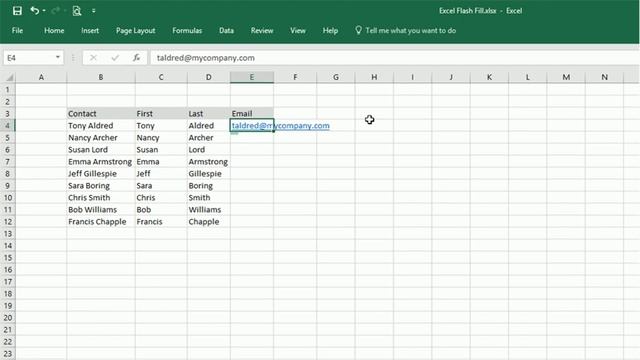Select the Williams last name cell
The image size is (640, 360).
tap(209, 210)
